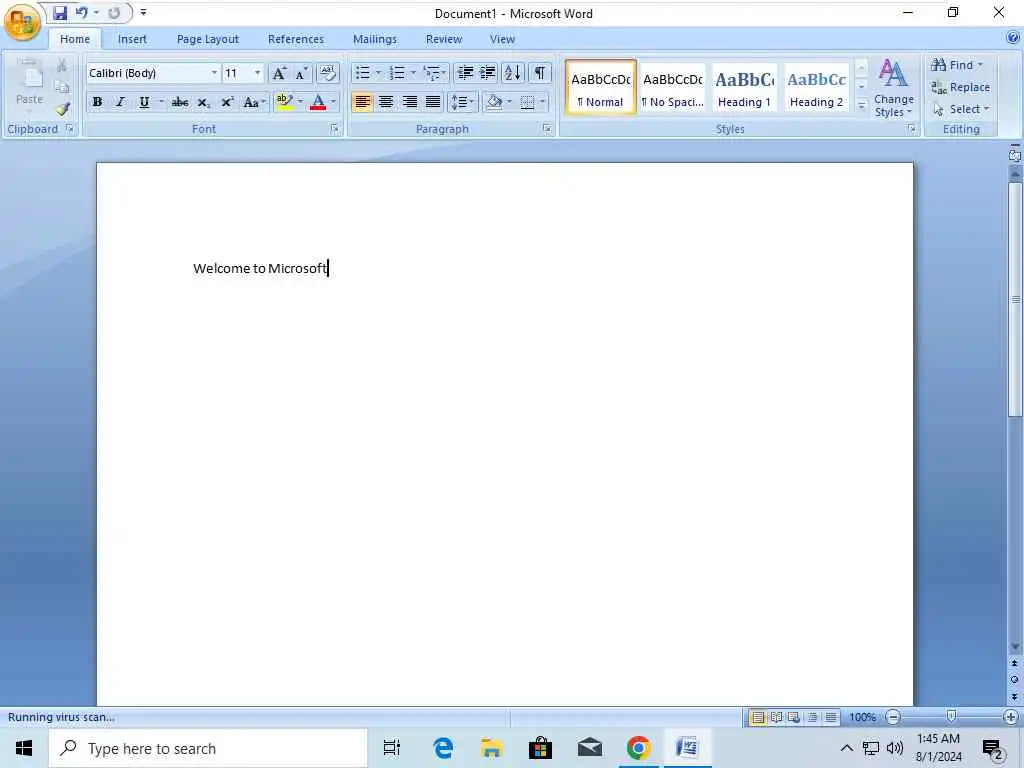1024x768 pixels.
Task: Apply the No Spacing style
Action: click(x=673, y=88)
